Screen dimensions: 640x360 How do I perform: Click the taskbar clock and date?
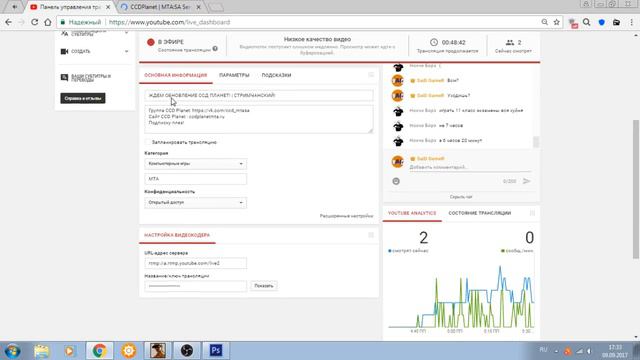click(614, 351)
